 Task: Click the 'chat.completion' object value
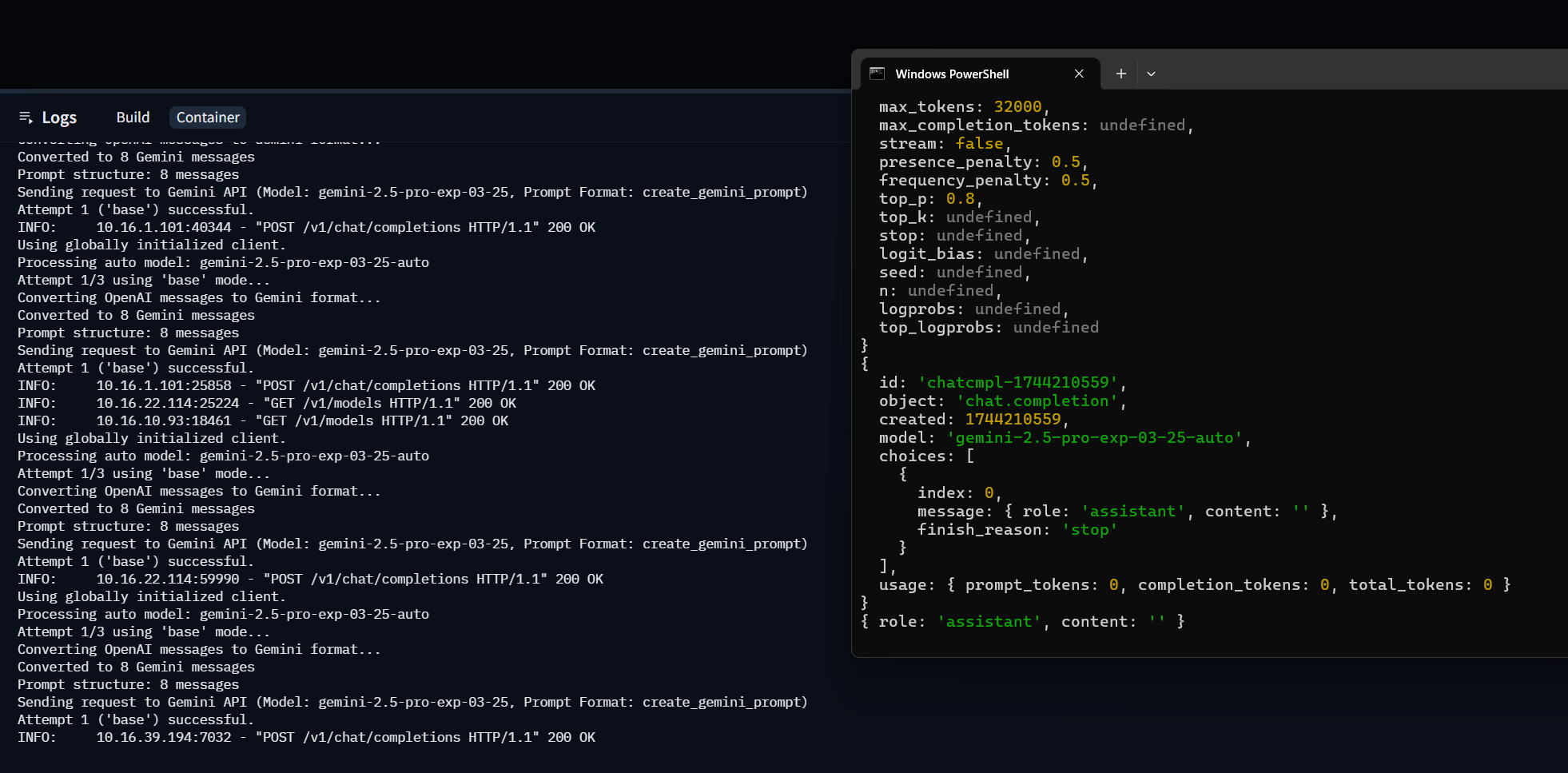1037,400
